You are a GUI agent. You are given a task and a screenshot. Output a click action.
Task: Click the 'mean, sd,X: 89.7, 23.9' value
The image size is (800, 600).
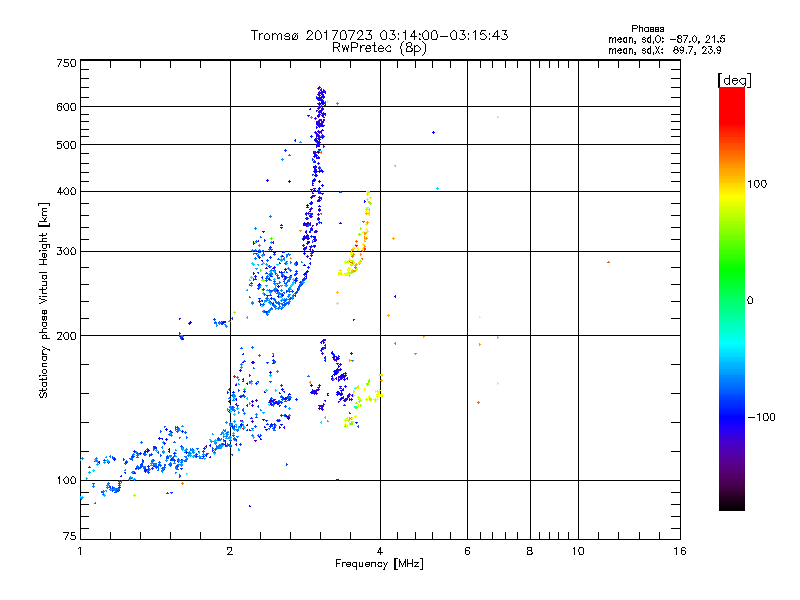(x=665, y=50)
